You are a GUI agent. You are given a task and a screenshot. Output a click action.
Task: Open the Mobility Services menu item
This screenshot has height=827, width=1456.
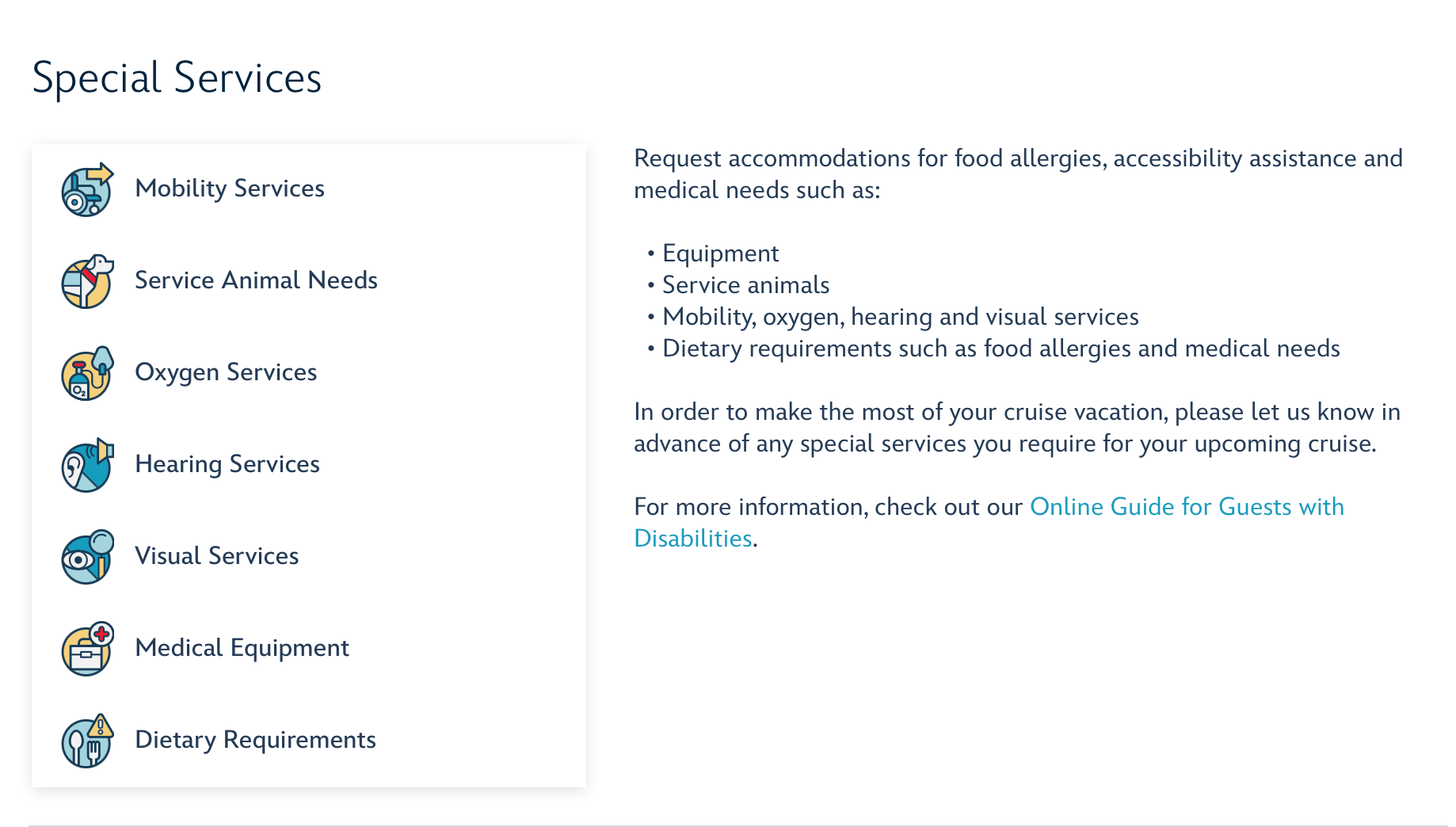(x=230, y=189)
